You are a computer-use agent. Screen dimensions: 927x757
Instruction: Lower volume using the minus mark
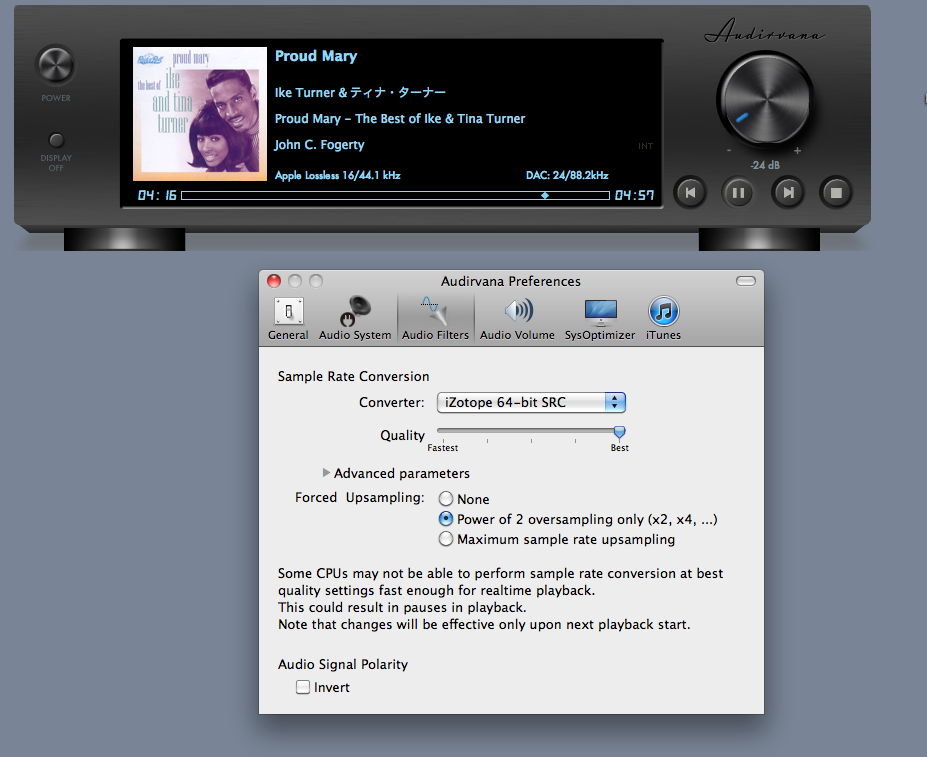pos(729,151)
